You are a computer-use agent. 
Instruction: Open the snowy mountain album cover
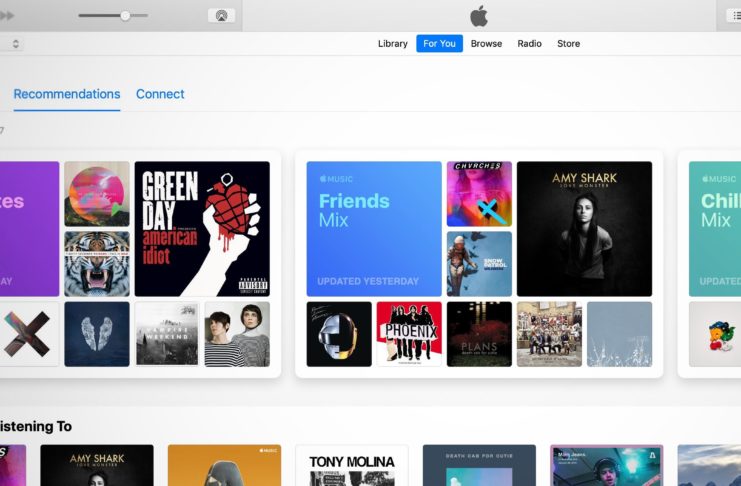point(709,465)
